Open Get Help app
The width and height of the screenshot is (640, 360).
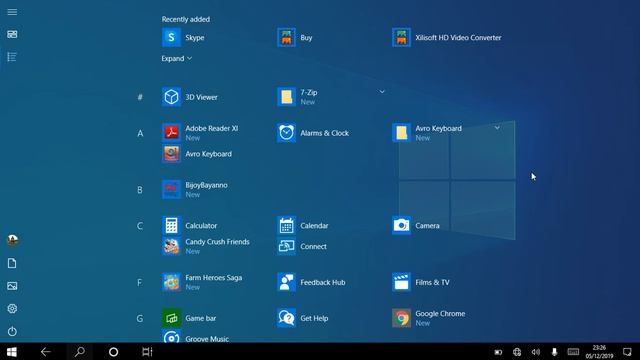click(x=302, y=318)
